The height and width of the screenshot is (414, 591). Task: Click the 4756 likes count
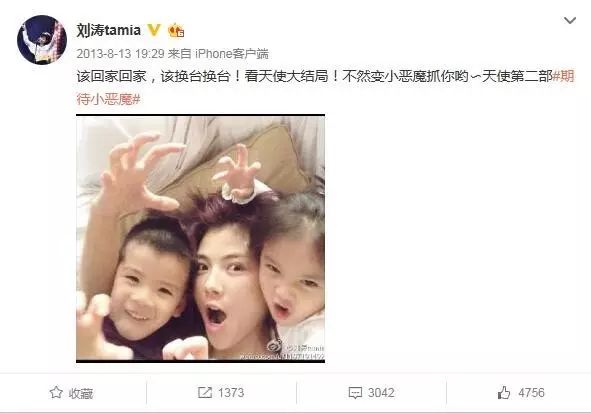(531, 393)
